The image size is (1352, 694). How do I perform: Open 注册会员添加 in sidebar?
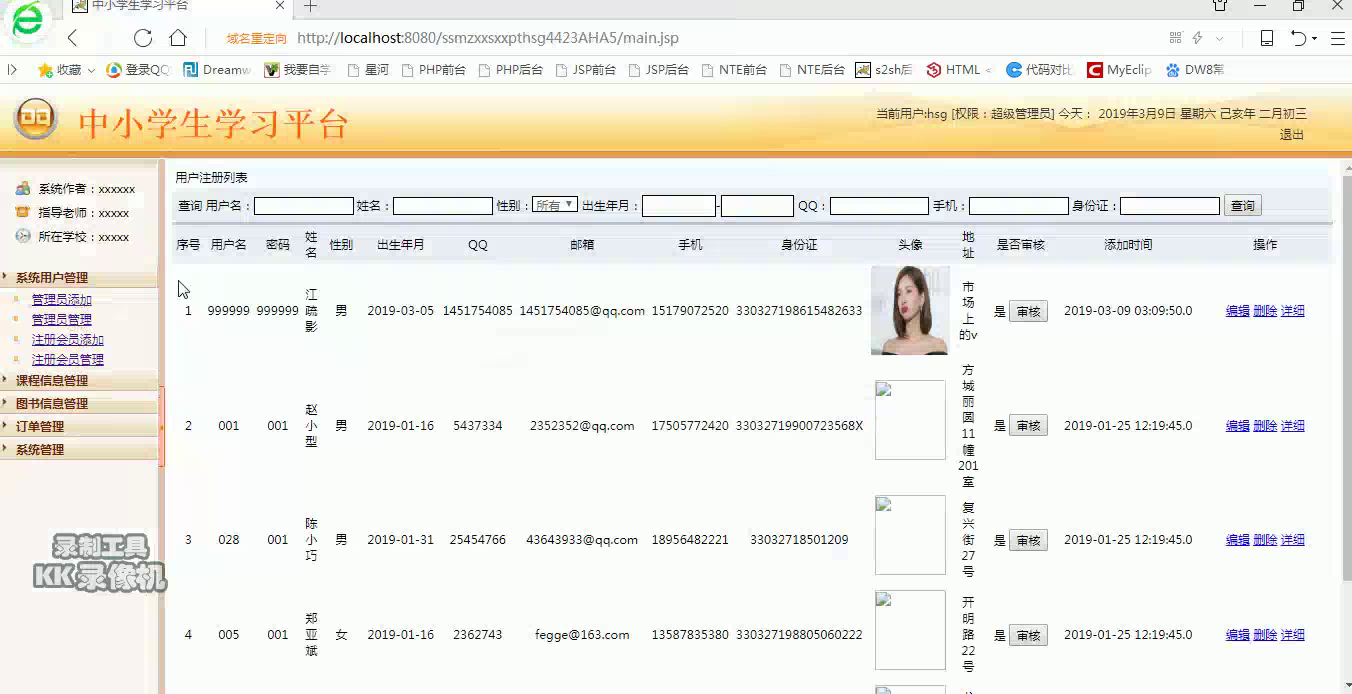click(x=67, y=340)
